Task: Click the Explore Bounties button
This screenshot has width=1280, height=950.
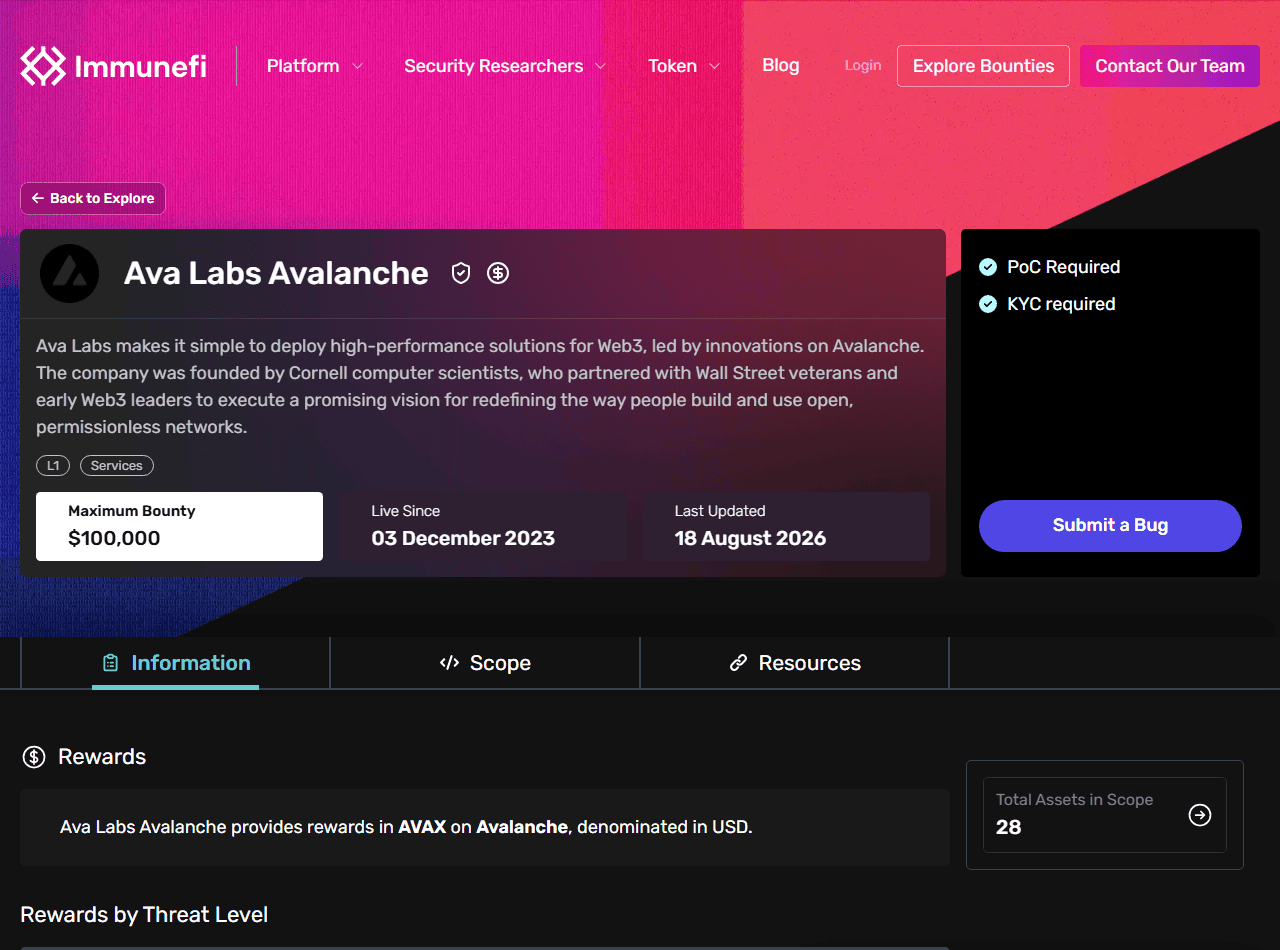Action: 983,66
